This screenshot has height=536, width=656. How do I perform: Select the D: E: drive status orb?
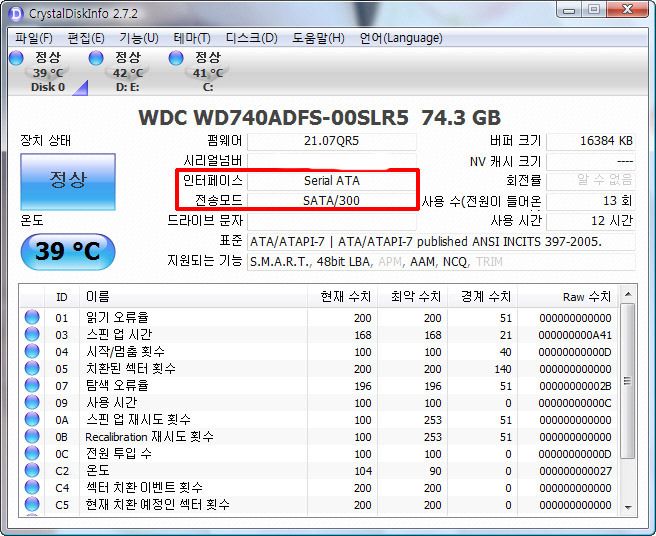[96, 58]
